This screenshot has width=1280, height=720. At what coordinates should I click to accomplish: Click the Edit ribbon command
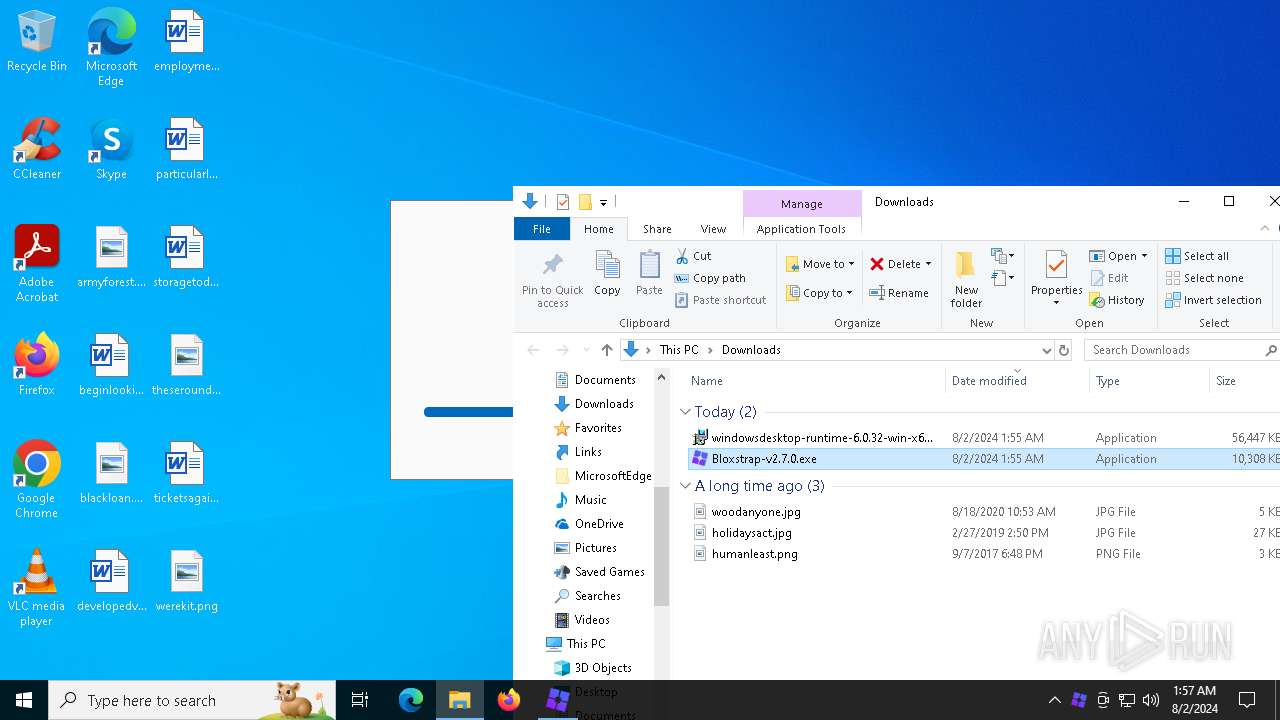pos(1109,278)
